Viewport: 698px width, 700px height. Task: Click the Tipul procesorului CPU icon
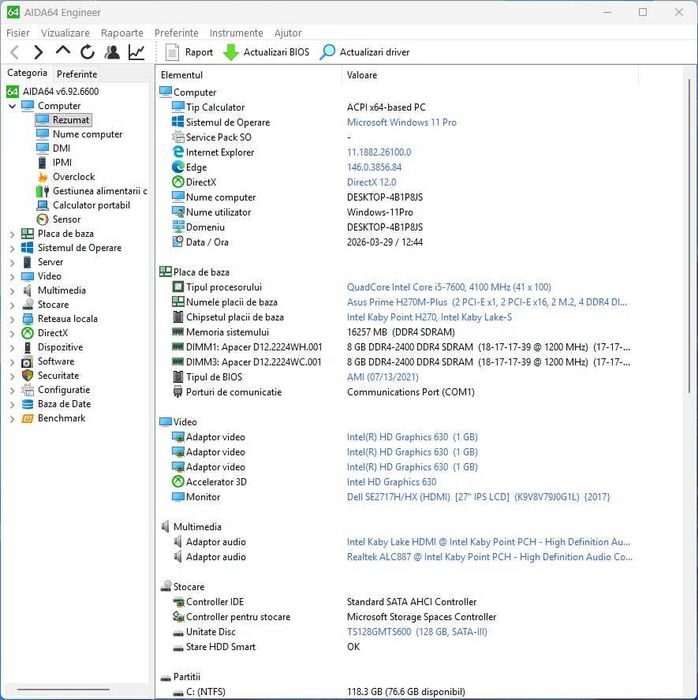(x=178, y=287)
